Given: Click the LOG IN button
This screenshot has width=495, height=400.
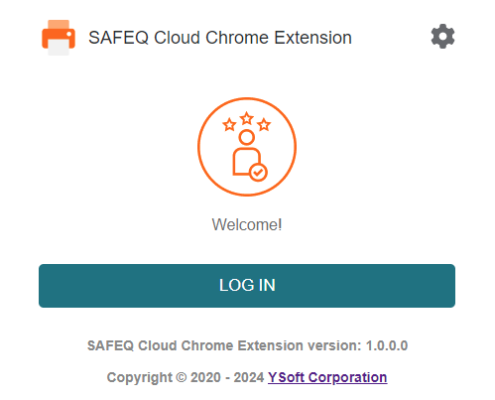Looking at the screenshot, I should (x=247, y=286).
